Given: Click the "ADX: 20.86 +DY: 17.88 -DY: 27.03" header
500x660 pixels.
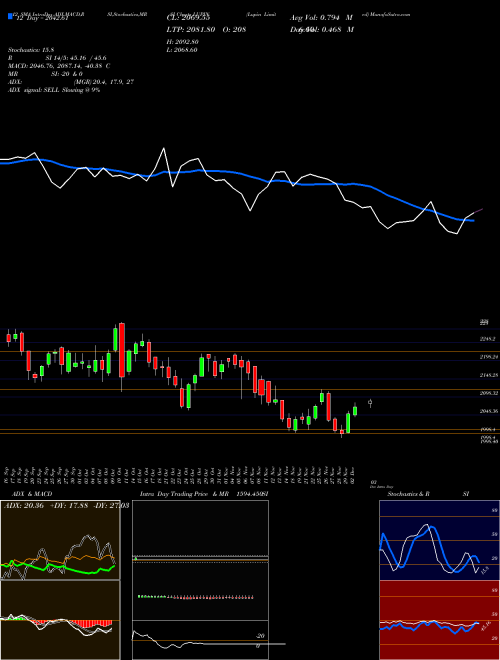Looking at the screenshot, I should (x=66, y=505).
